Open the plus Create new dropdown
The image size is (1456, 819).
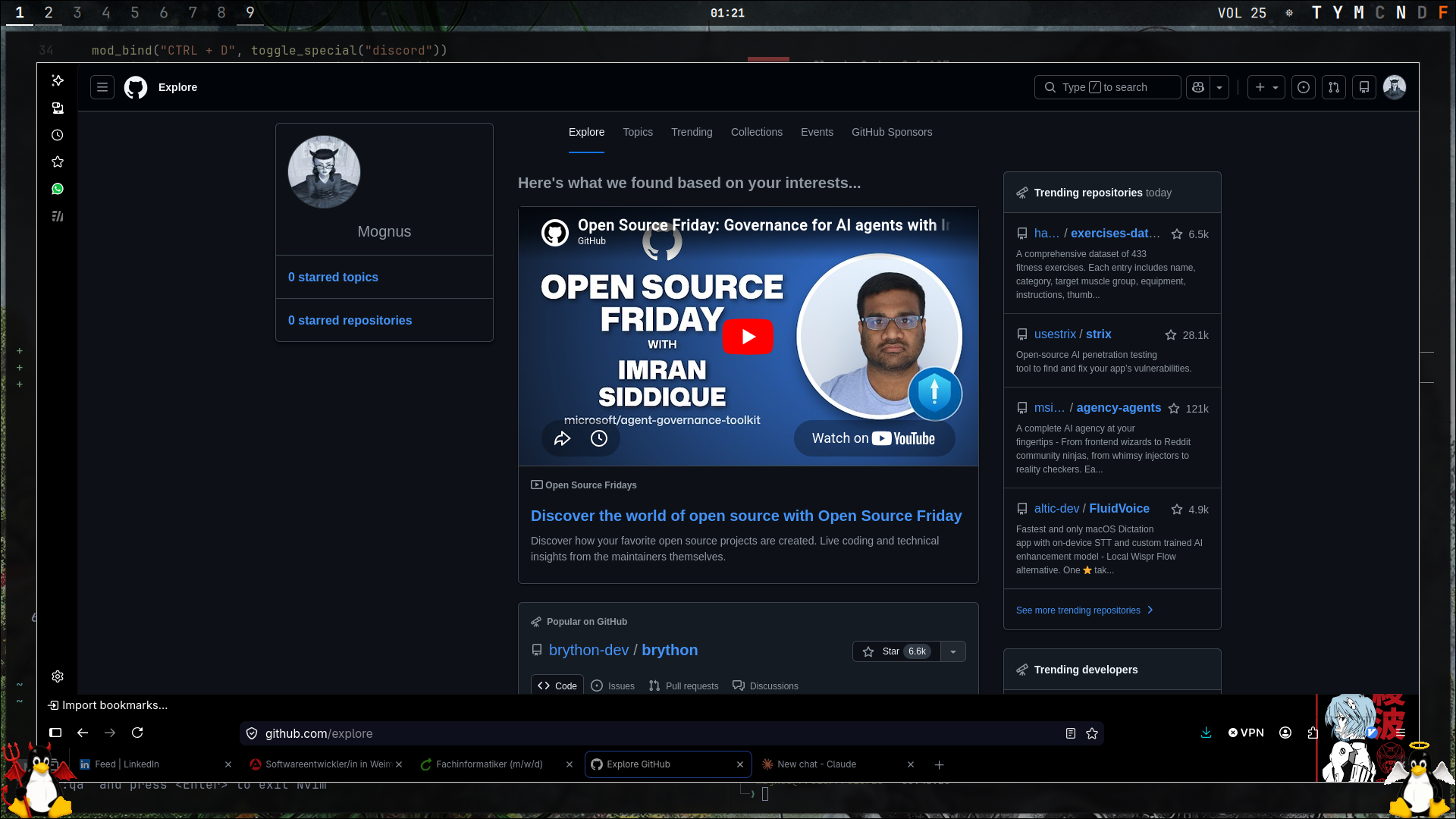click(x=1266, y=87)
